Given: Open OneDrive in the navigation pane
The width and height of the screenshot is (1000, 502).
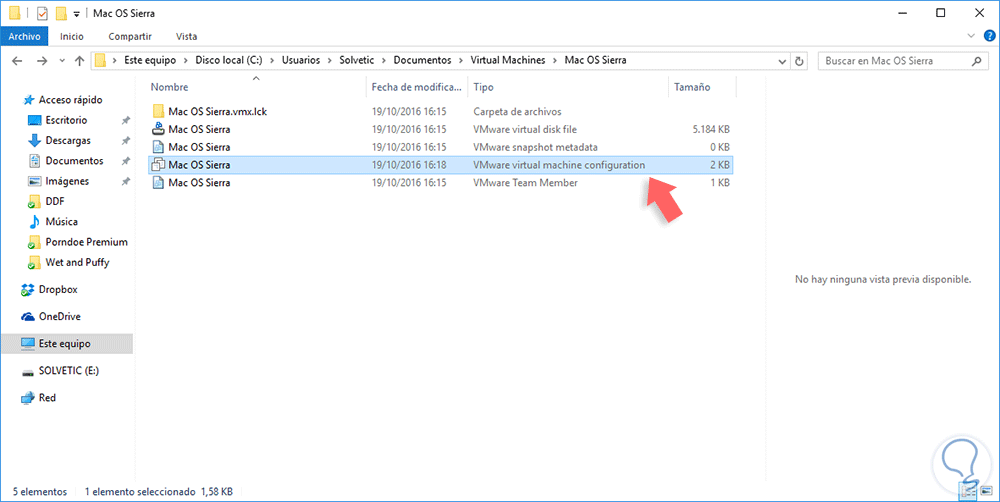Looking at the screenshot, I should pos(59,317).
